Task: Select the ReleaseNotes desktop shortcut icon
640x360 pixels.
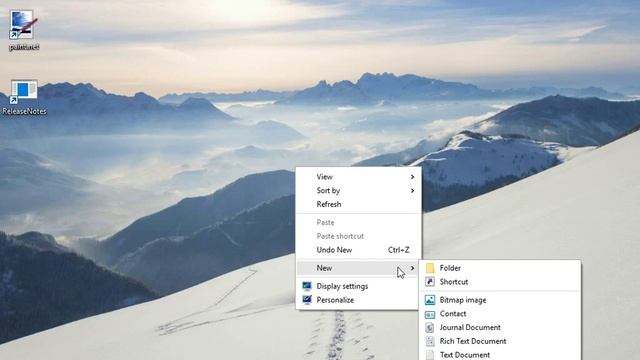Action: [24, 91]
